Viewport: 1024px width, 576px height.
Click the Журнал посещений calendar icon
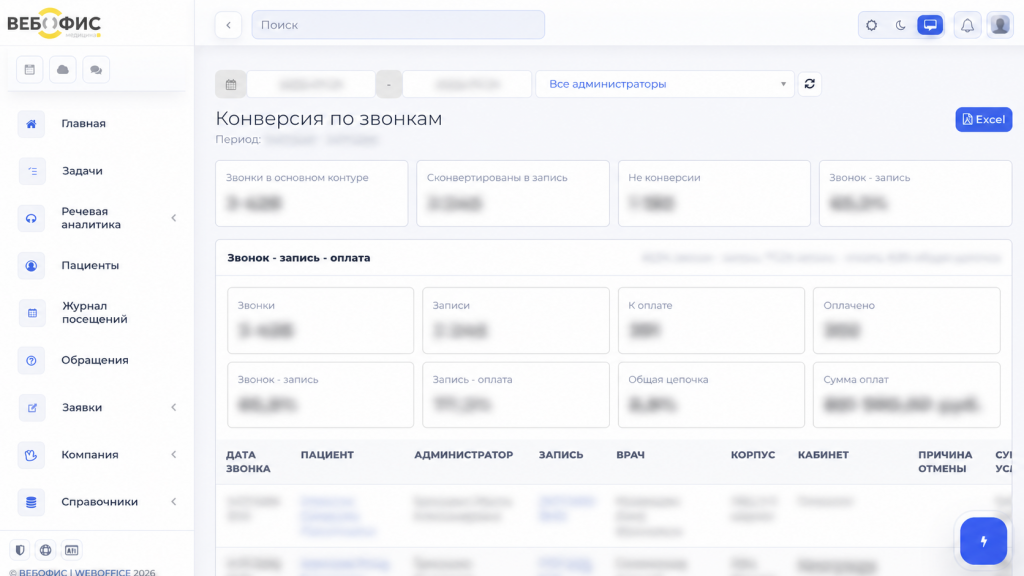click(31, 313)
